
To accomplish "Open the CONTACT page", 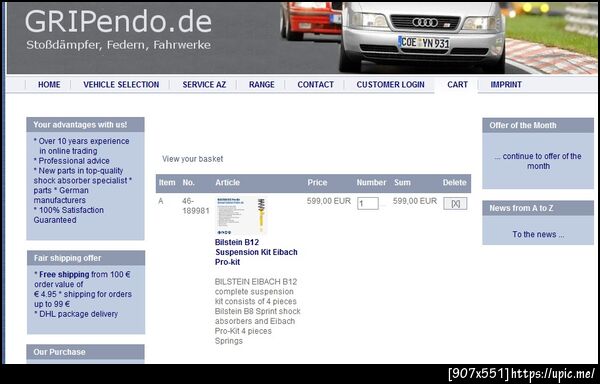I will click(315, 85).
